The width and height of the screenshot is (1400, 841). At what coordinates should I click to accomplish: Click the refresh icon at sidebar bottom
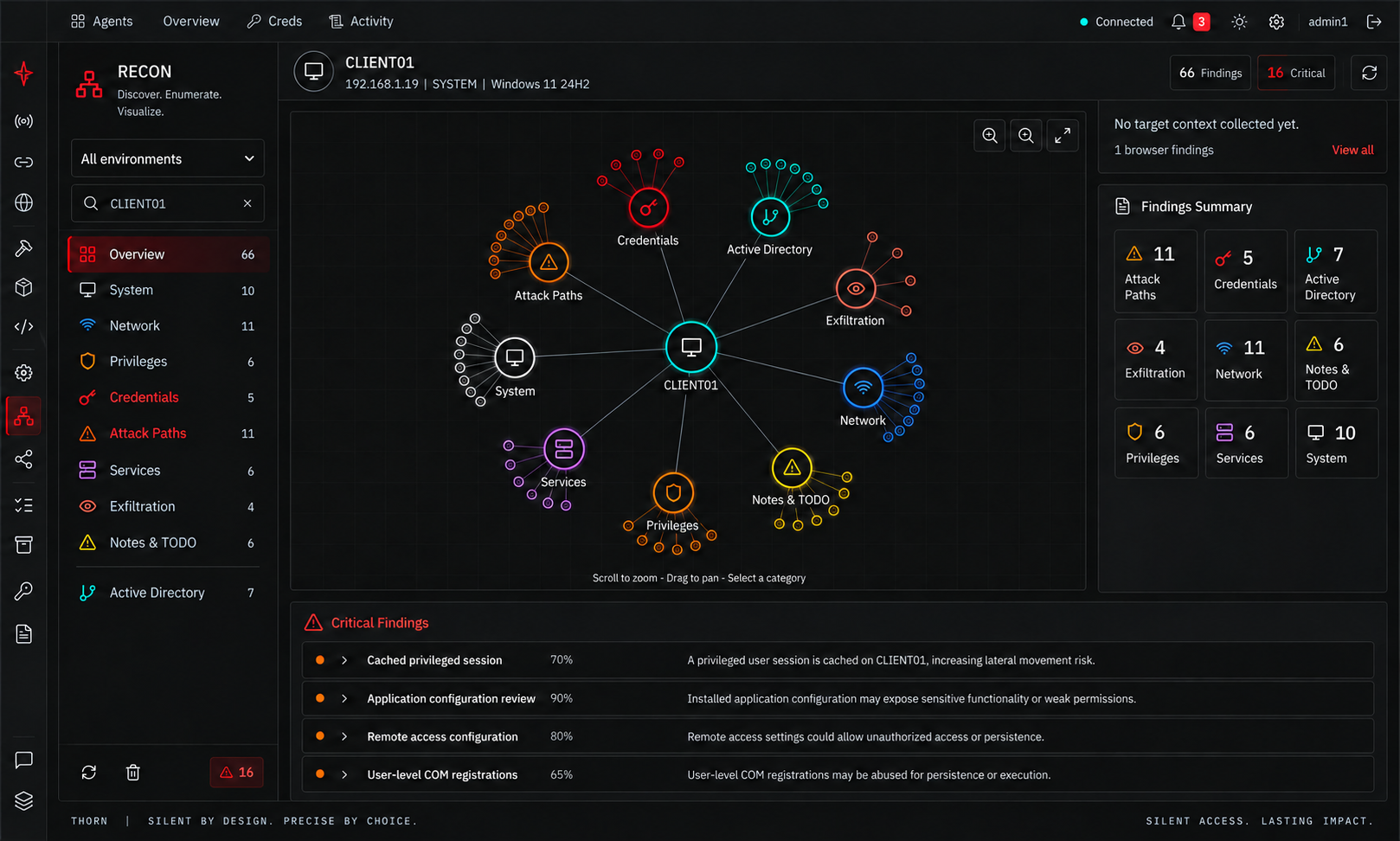pos(89,772)
